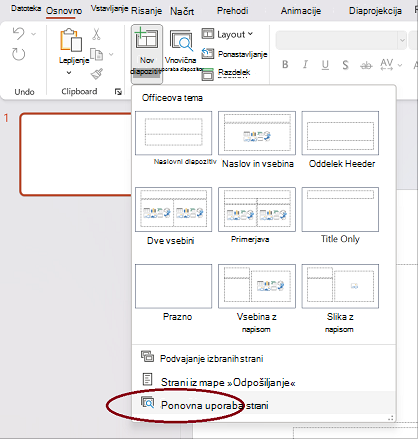Image resolution: width=418 pixels, height=439 pixels.
Task: Open the Razdelek section menu
Action: (226, 73)
